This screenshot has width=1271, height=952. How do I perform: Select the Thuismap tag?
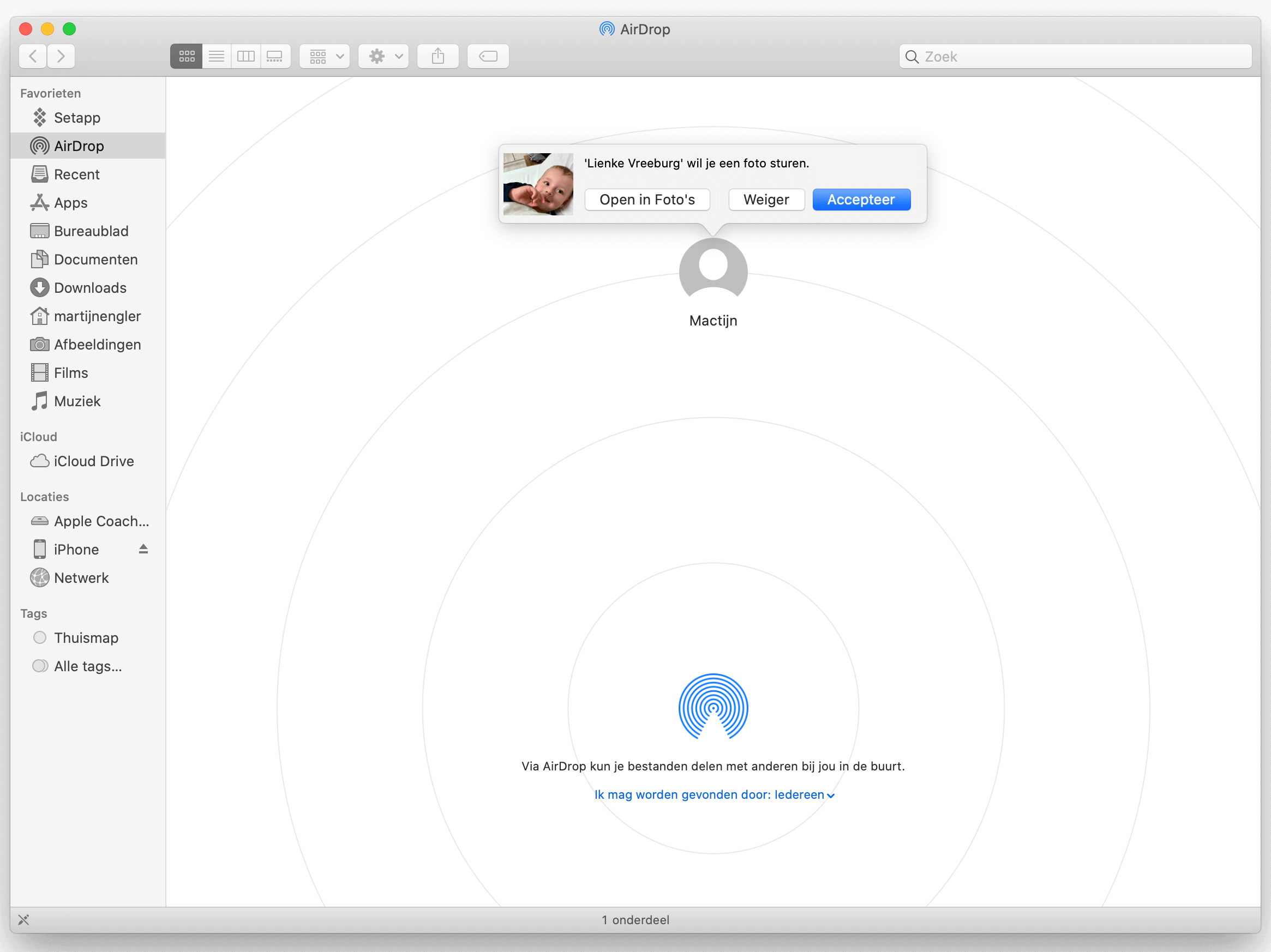pos(88,638)
